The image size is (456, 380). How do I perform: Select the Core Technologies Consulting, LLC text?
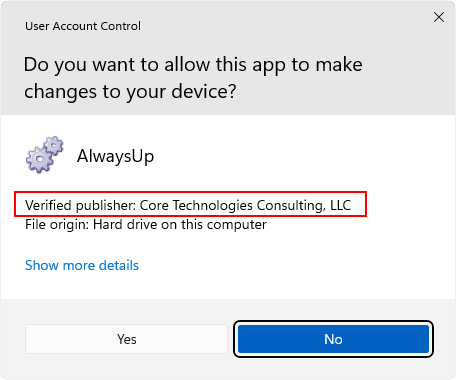pos(245,205)
